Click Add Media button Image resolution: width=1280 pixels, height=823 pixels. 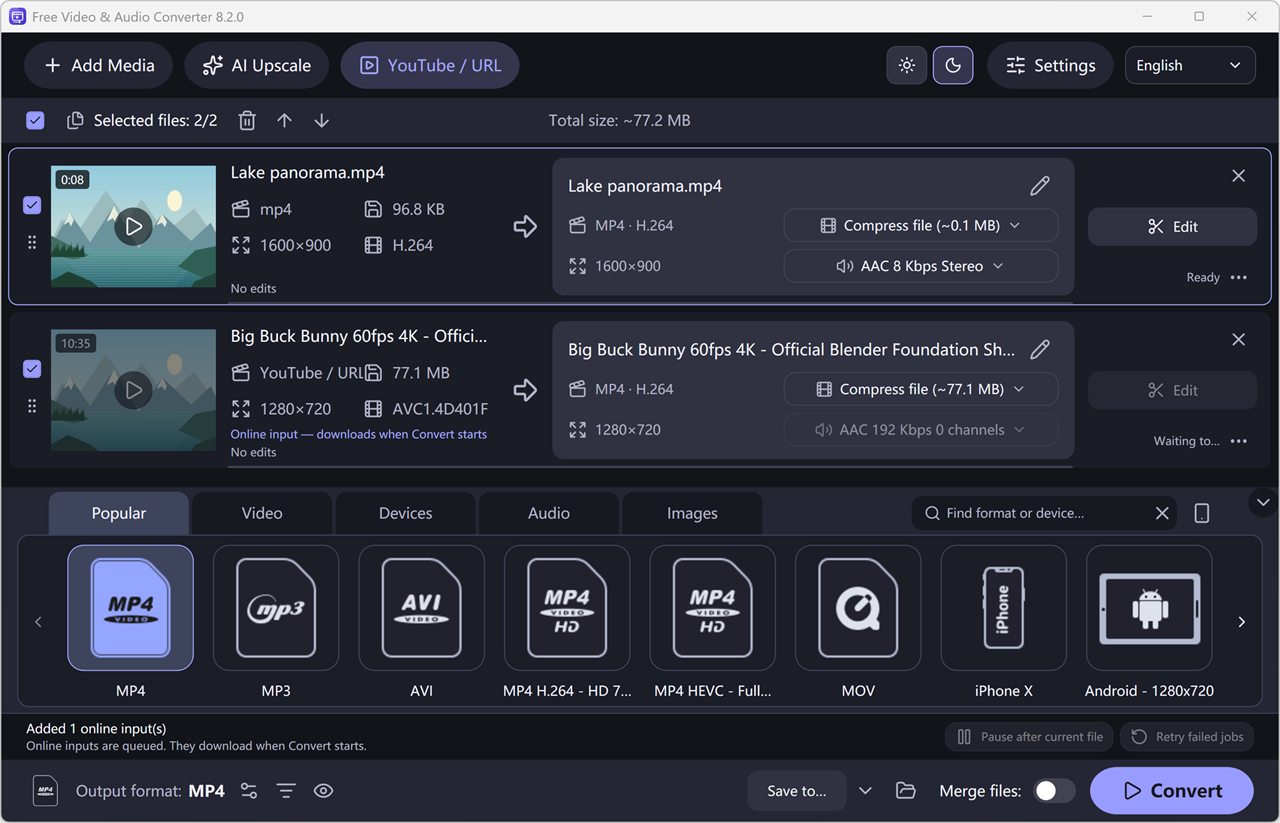pyautogui.click(x=98, y=65)
